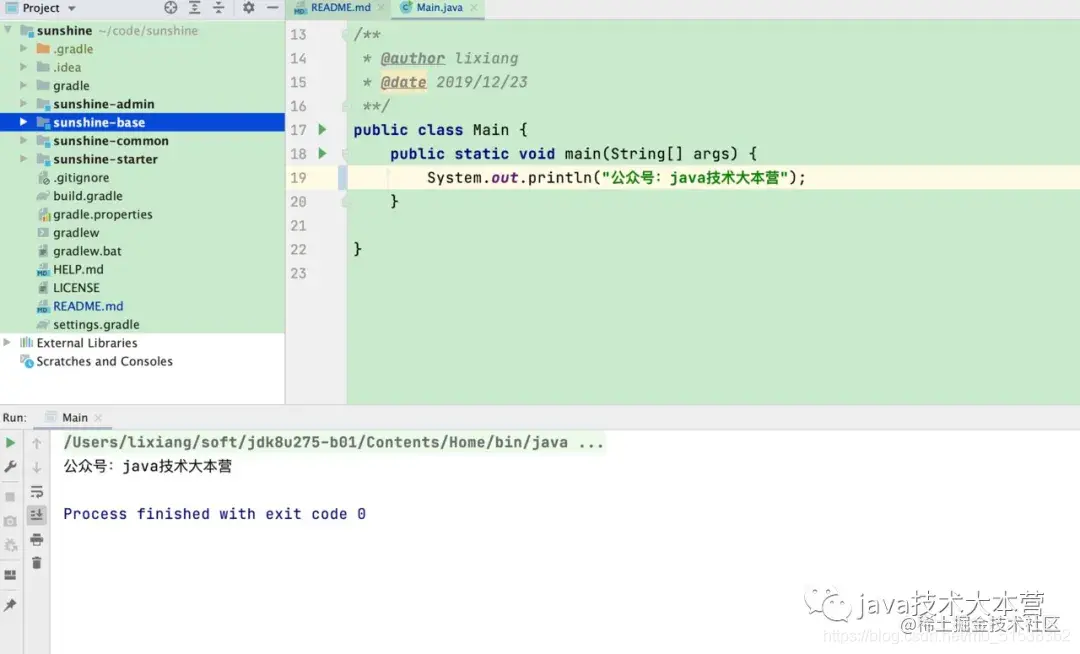This screenshot has width=1080, height=654.
Task: Switch to README.md editor tab
Action: tap(340, 8)
